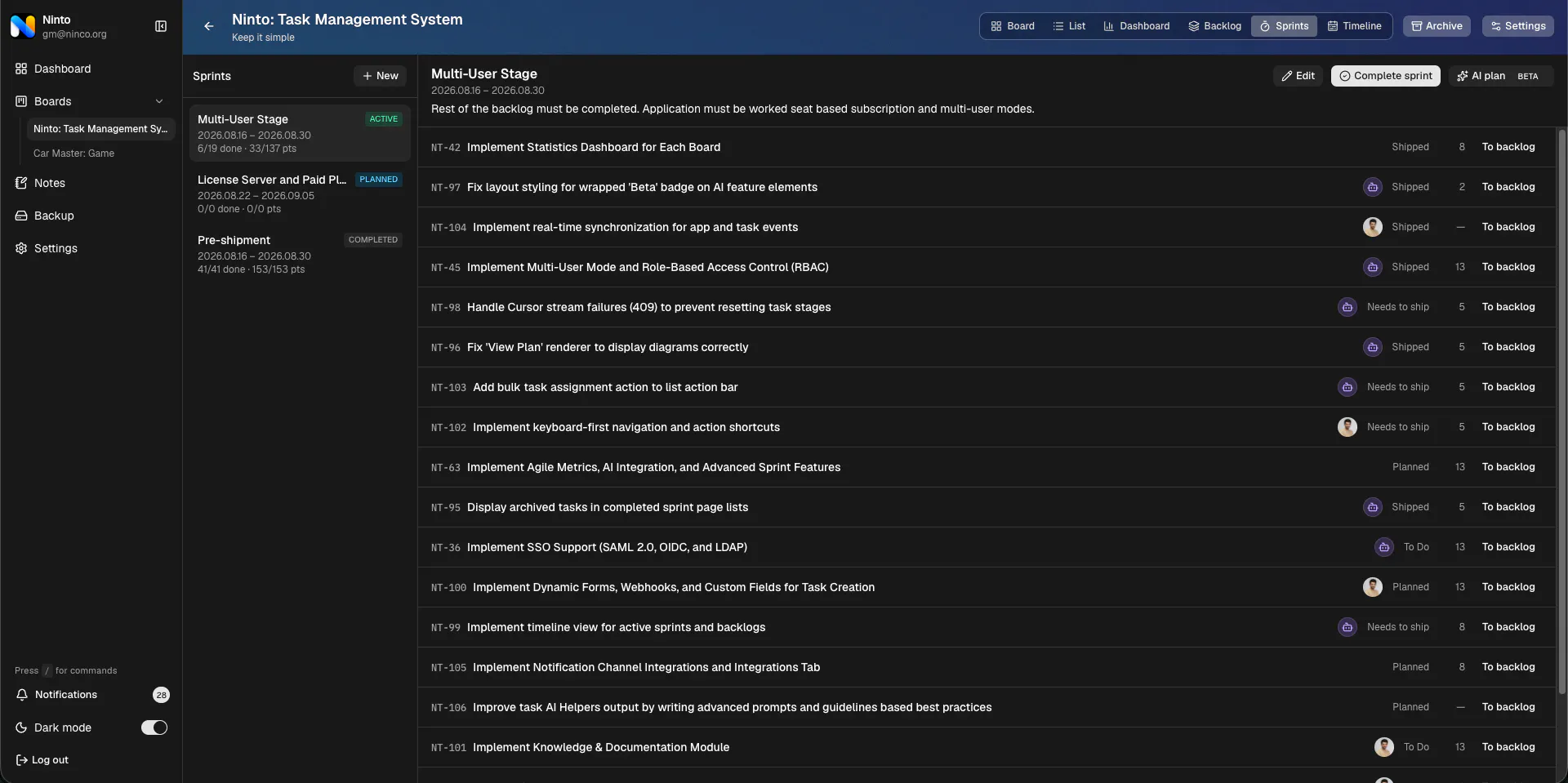Viewport: 1568px width, 783px height.
Task: Click the bot avatar on NT-96 row
Action: (1373, 347)
